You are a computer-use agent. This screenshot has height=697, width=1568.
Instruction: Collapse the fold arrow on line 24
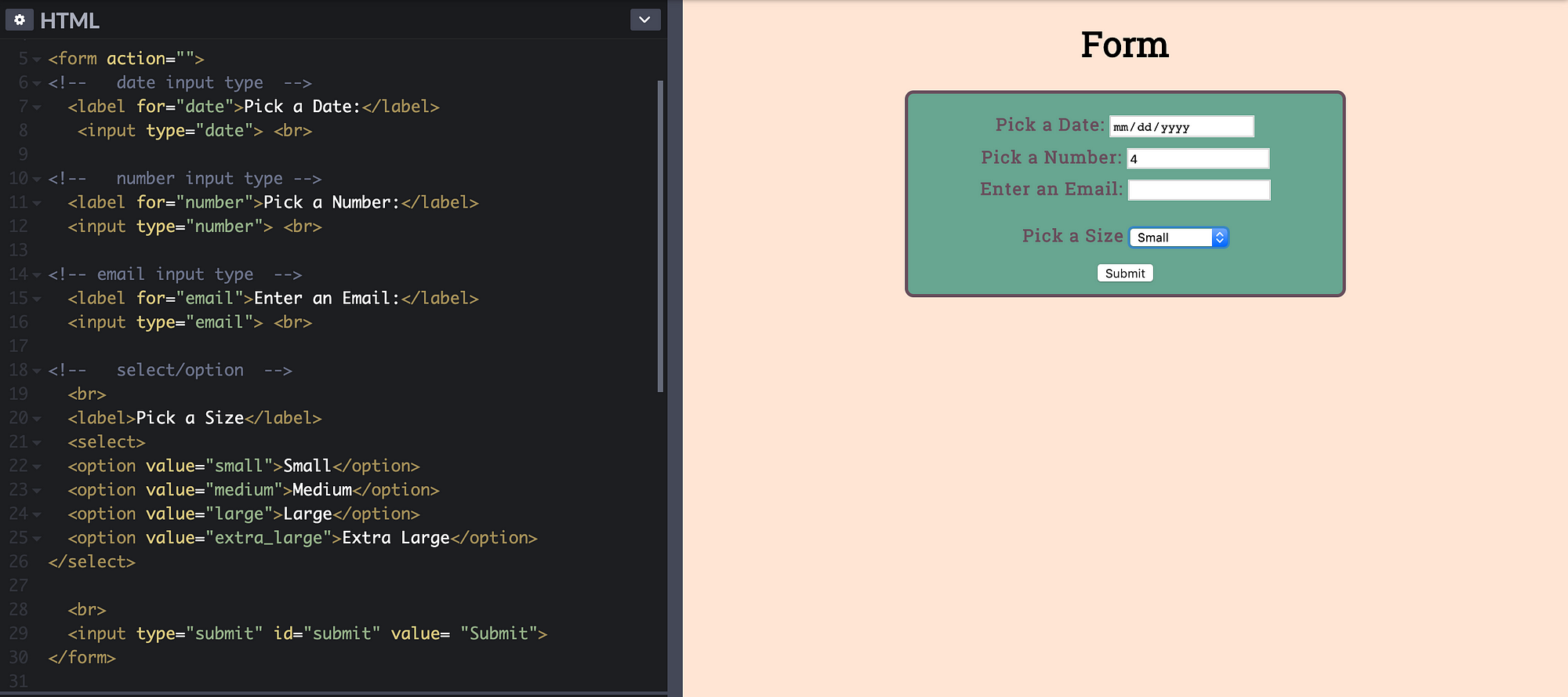coord(37,514)
